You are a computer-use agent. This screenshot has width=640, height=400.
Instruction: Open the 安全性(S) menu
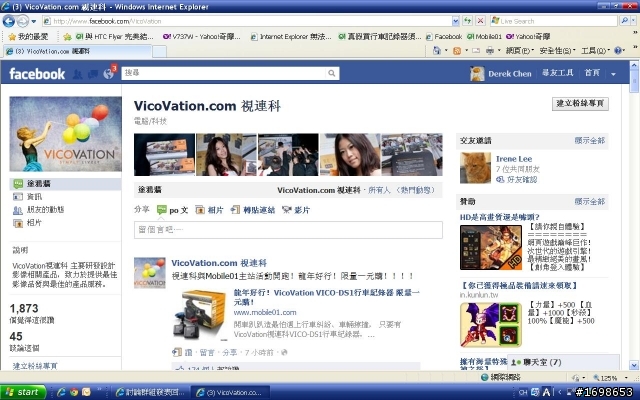tap(557, 51)
